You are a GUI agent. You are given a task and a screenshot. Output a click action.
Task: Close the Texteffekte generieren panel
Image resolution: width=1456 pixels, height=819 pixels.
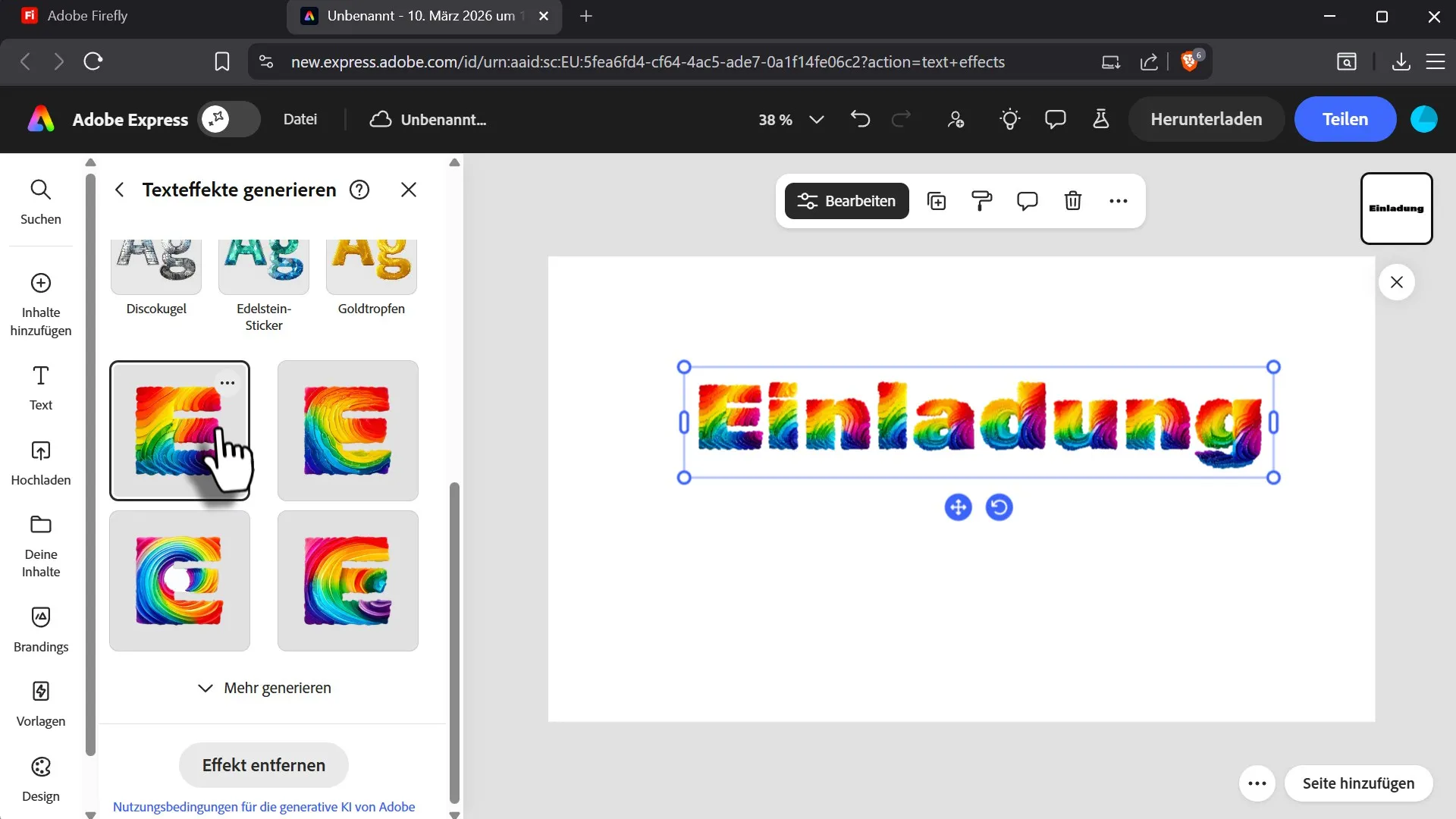coord(409,190)
